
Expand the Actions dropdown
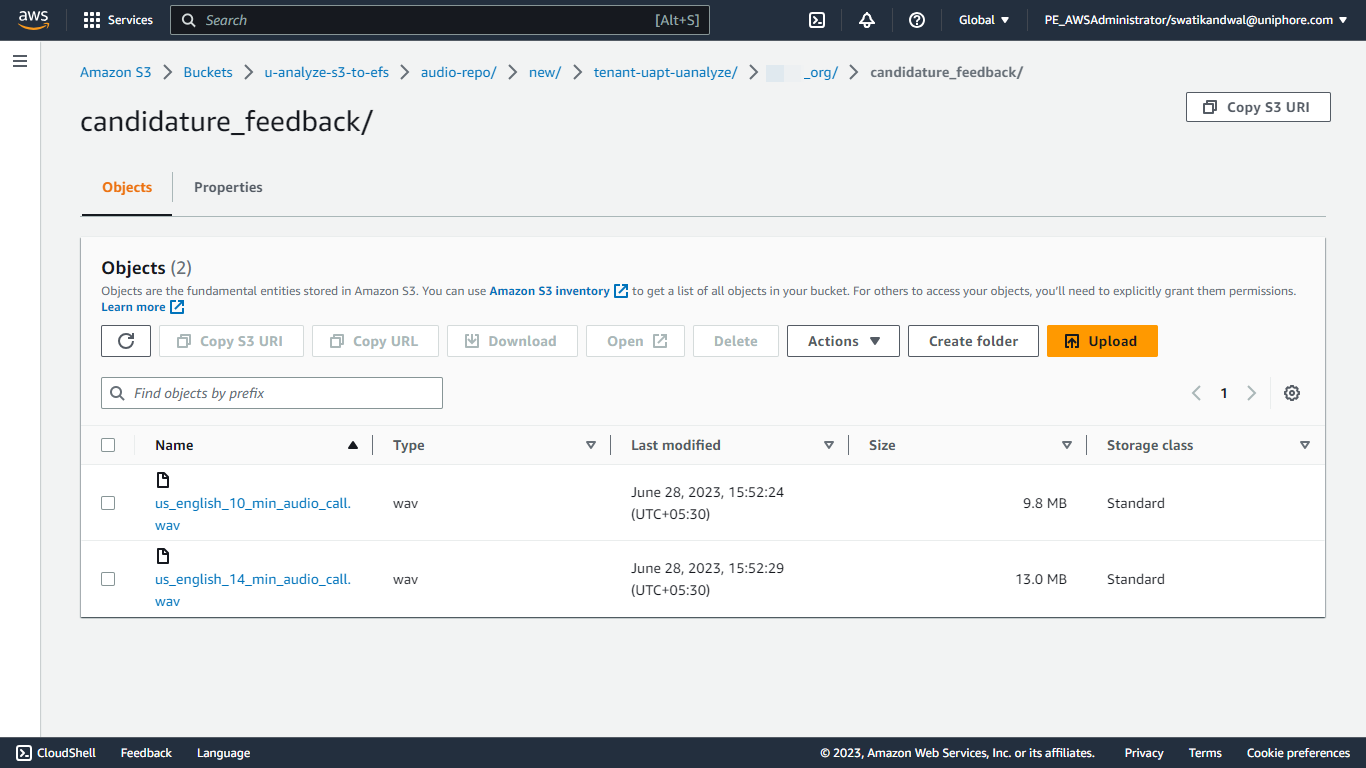(x=843, y=341)
